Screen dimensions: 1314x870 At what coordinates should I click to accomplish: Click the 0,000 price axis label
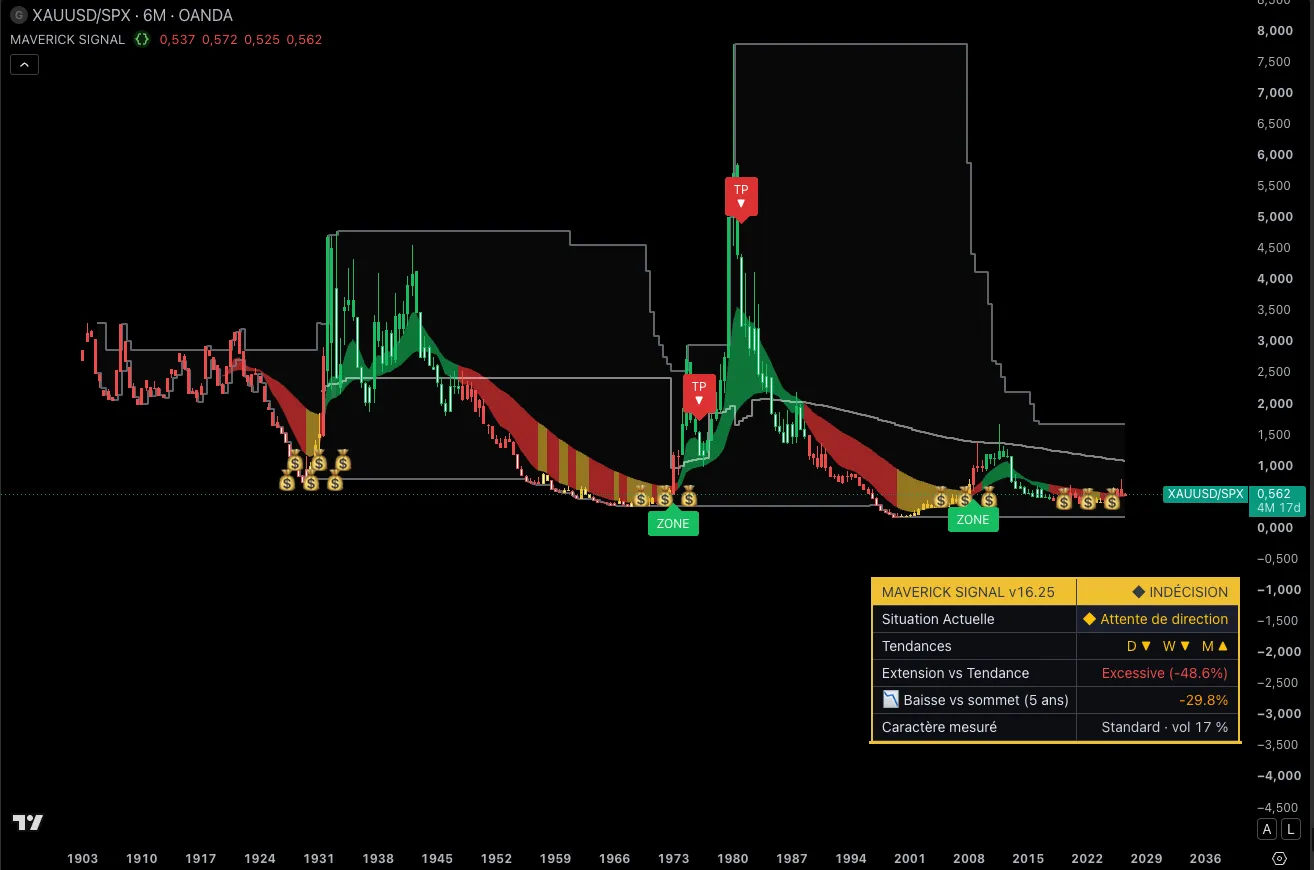click(x=1274, y=527)
